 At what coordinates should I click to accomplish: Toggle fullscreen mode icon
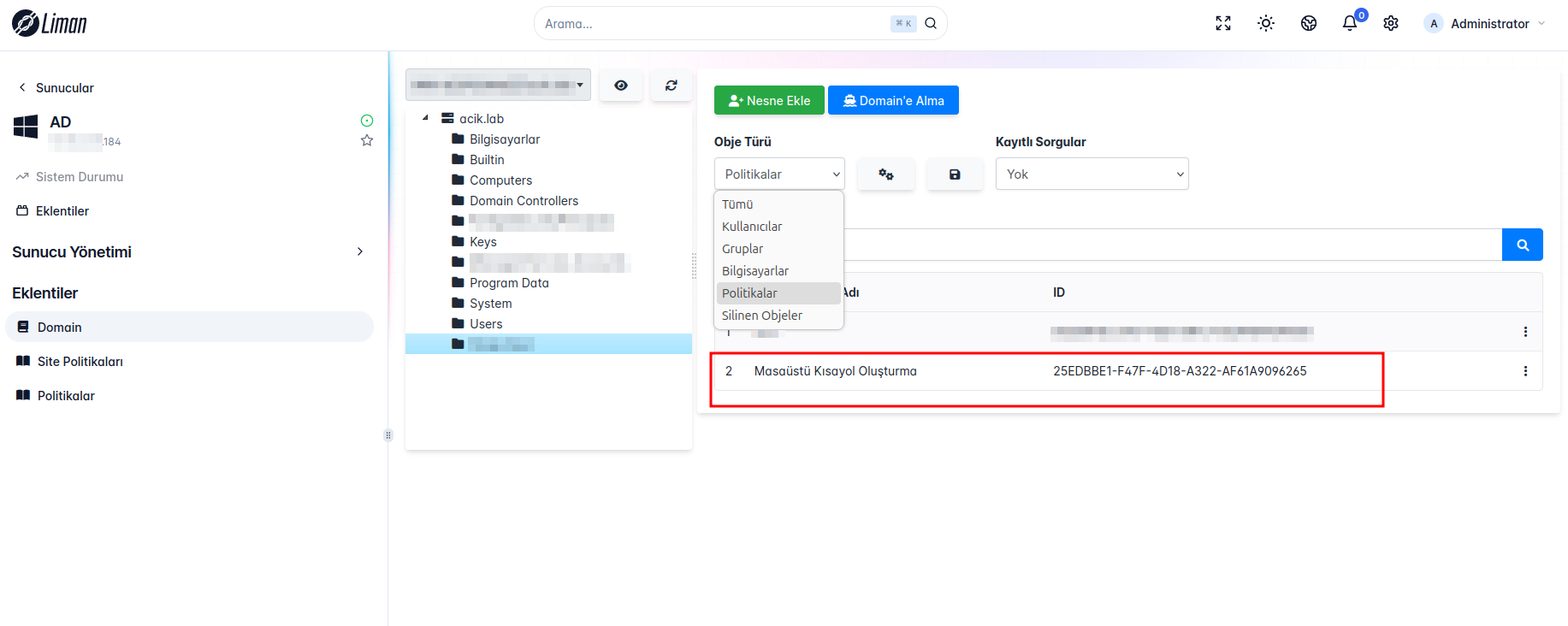(1223, 23)
